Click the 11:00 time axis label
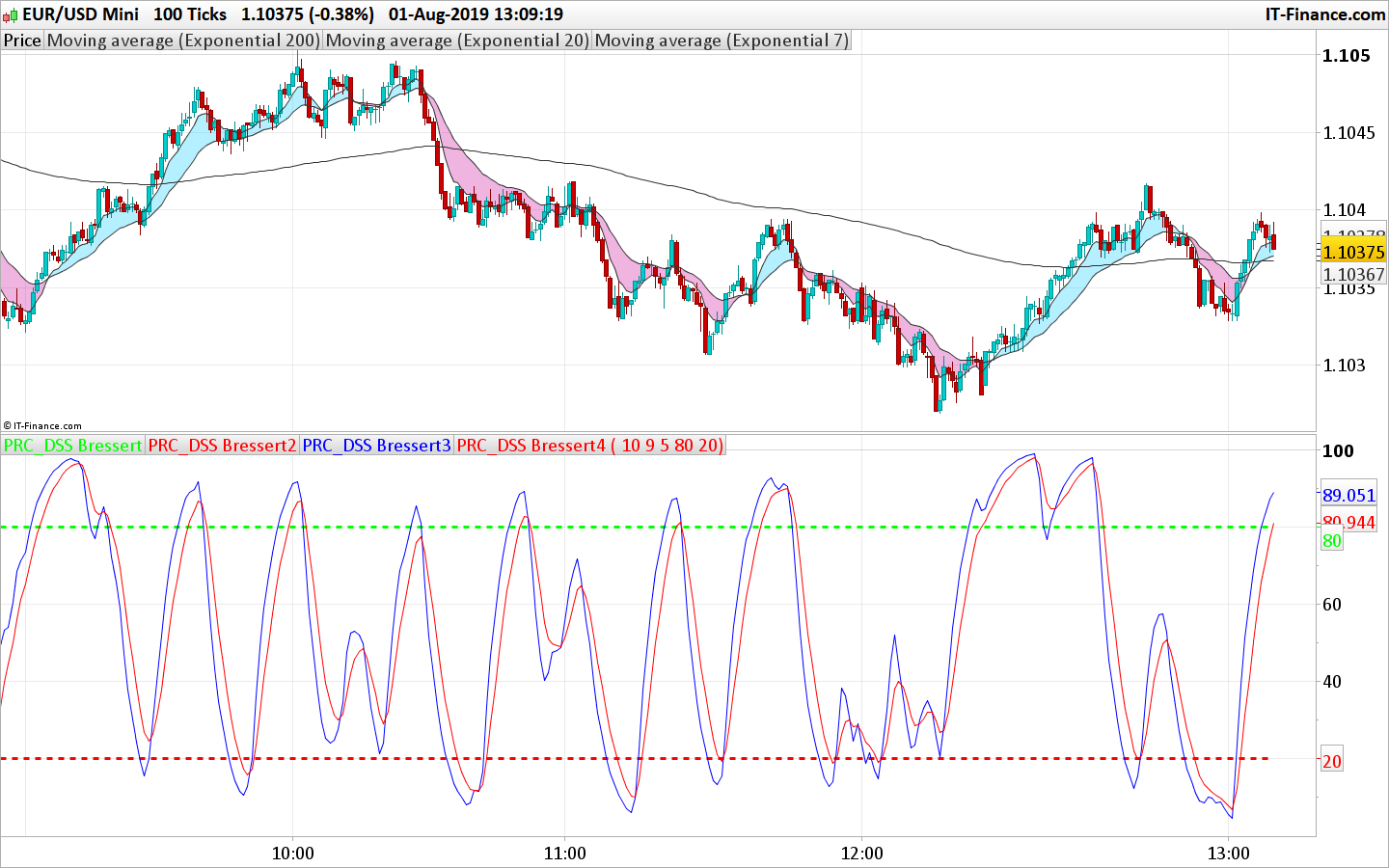The image size is (1389, 868). coord(565,853)
